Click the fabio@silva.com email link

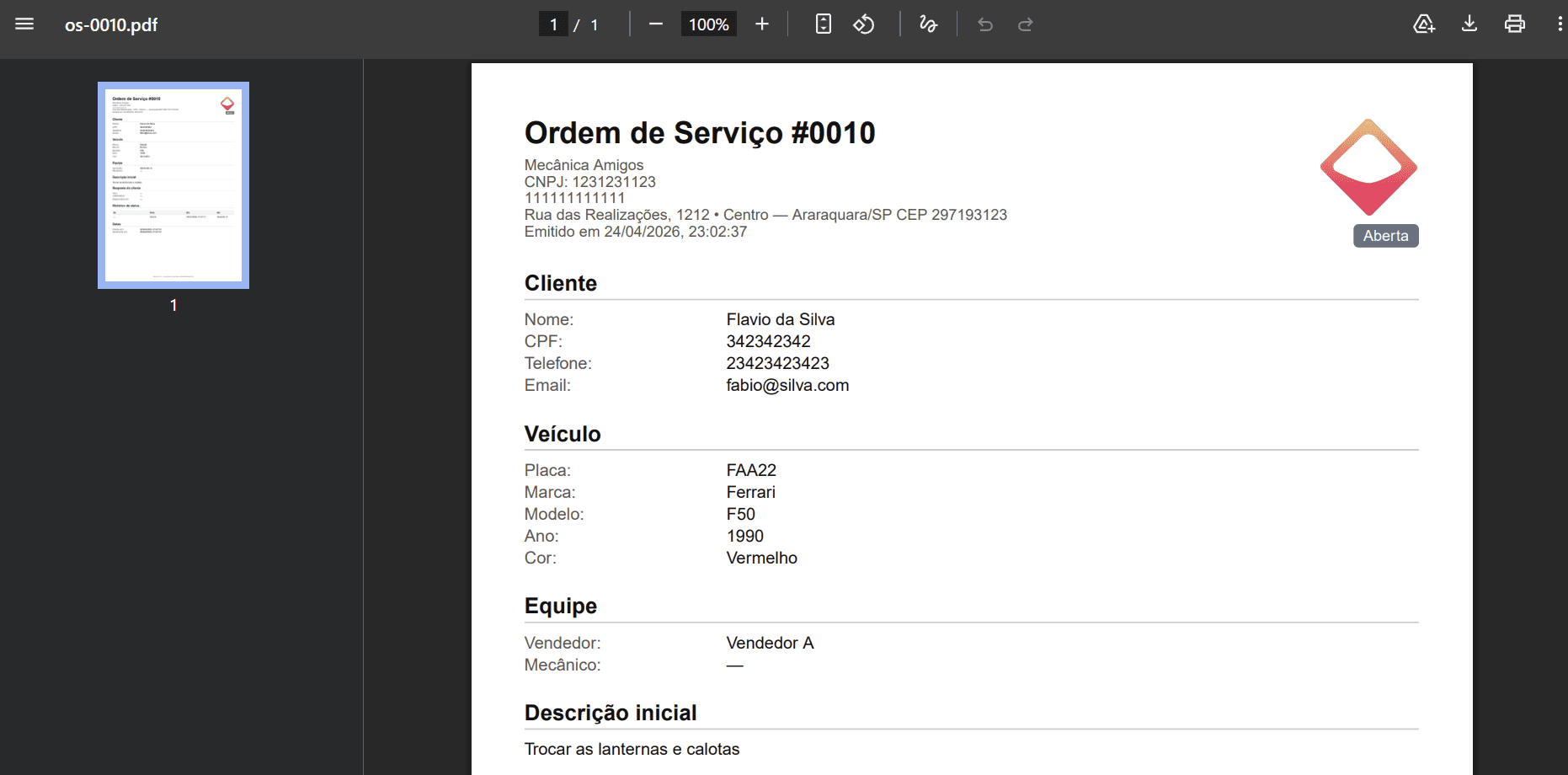click(787, 385)
